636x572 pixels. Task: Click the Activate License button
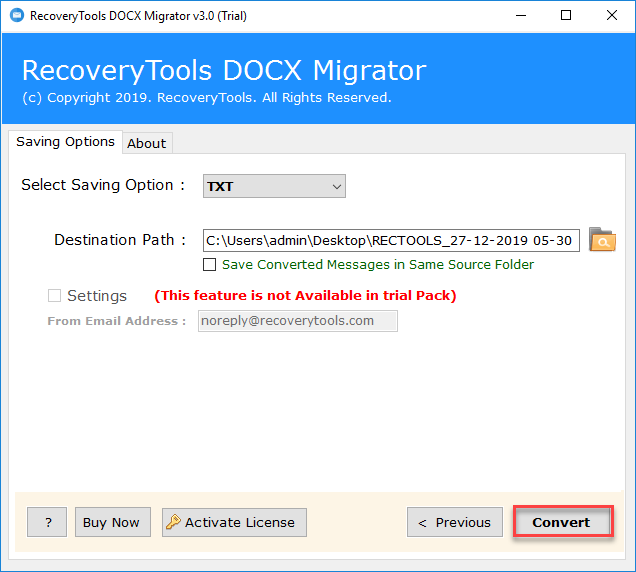234,522
